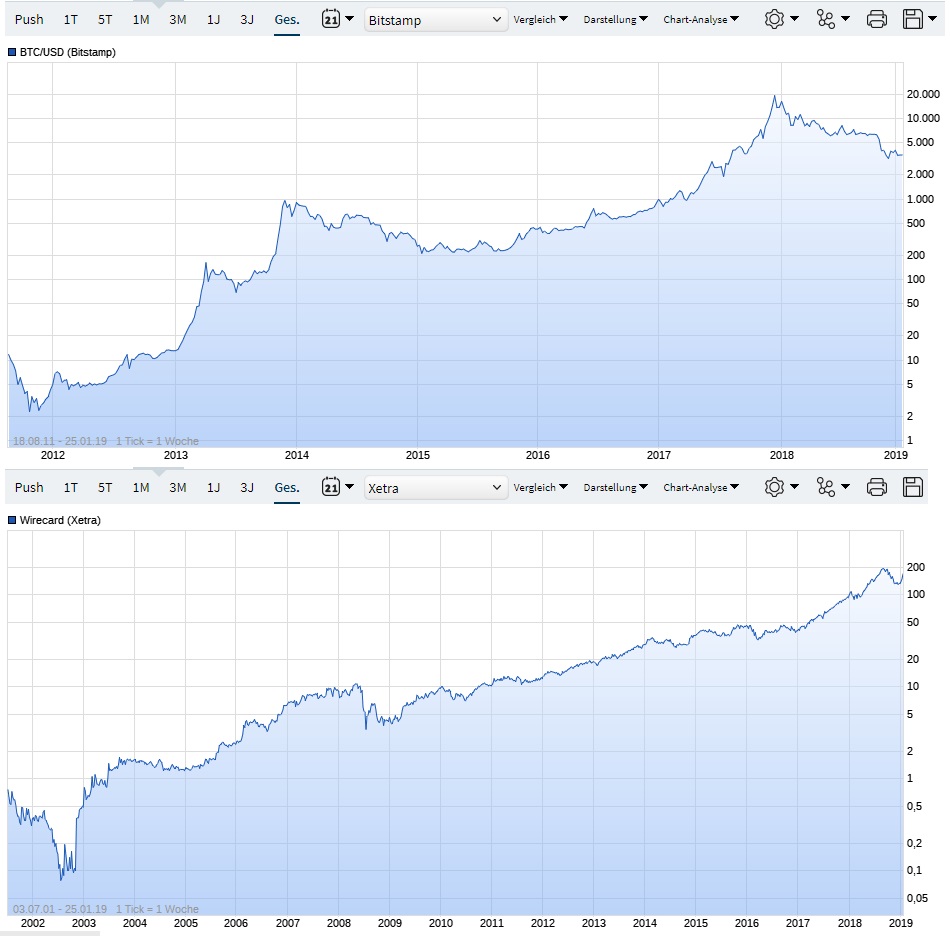
Task: Select 1J timeframe in BTC/USD toolbar
Action: click(213, 19)
